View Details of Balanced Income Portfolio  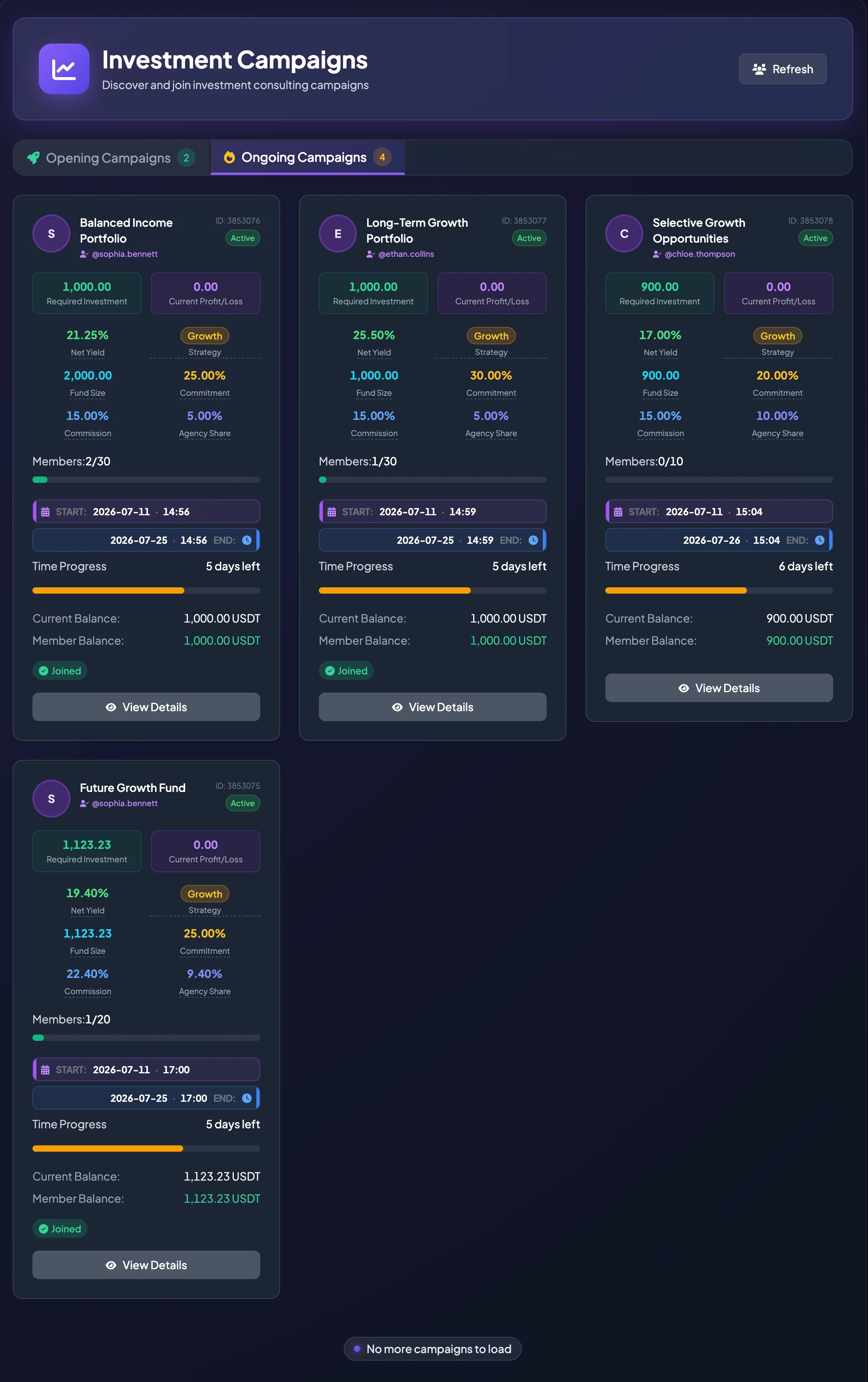[x=146, y=707]
